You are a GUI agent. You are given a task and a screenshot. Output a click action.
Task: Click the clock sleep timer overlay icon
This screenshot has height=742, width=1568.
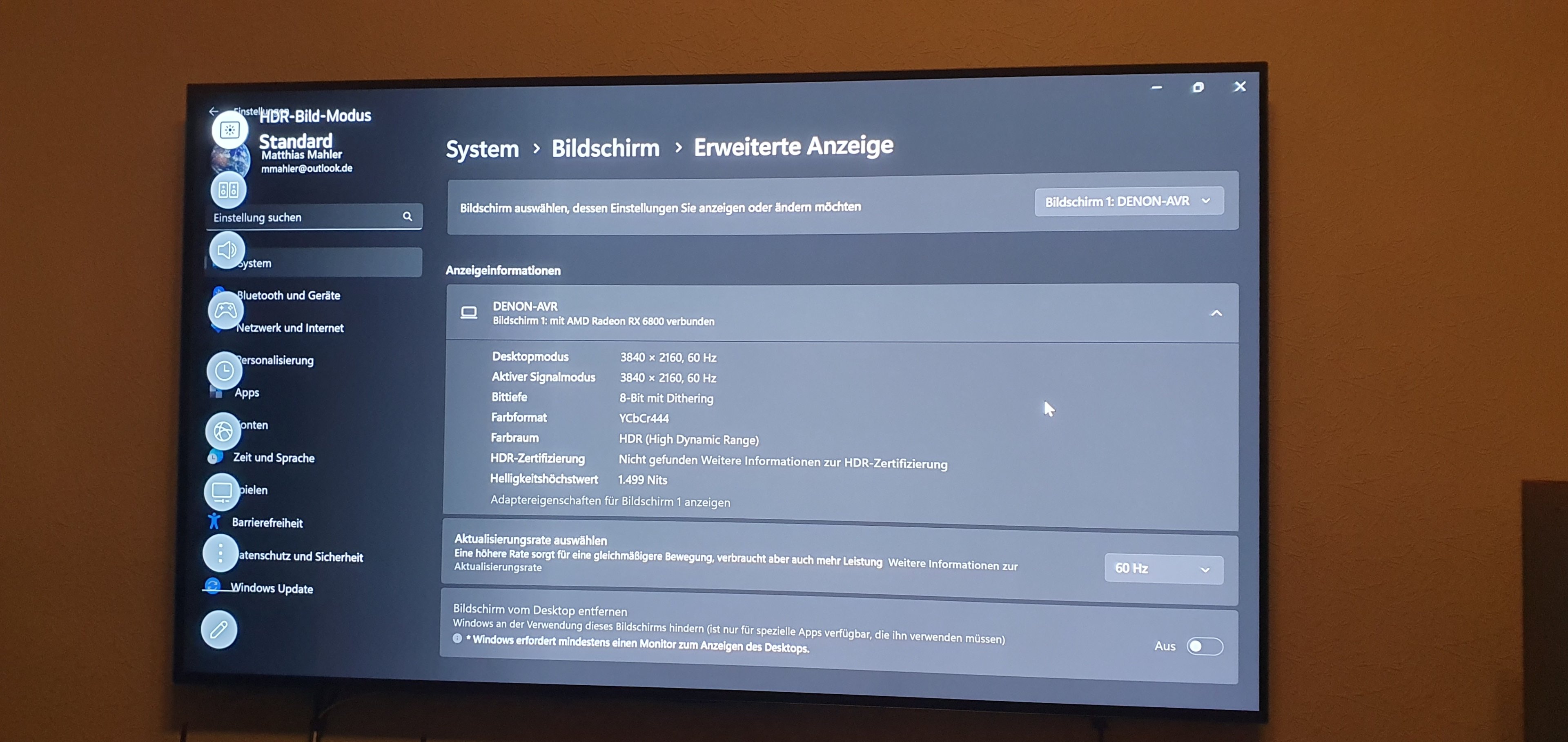(224, 371)
